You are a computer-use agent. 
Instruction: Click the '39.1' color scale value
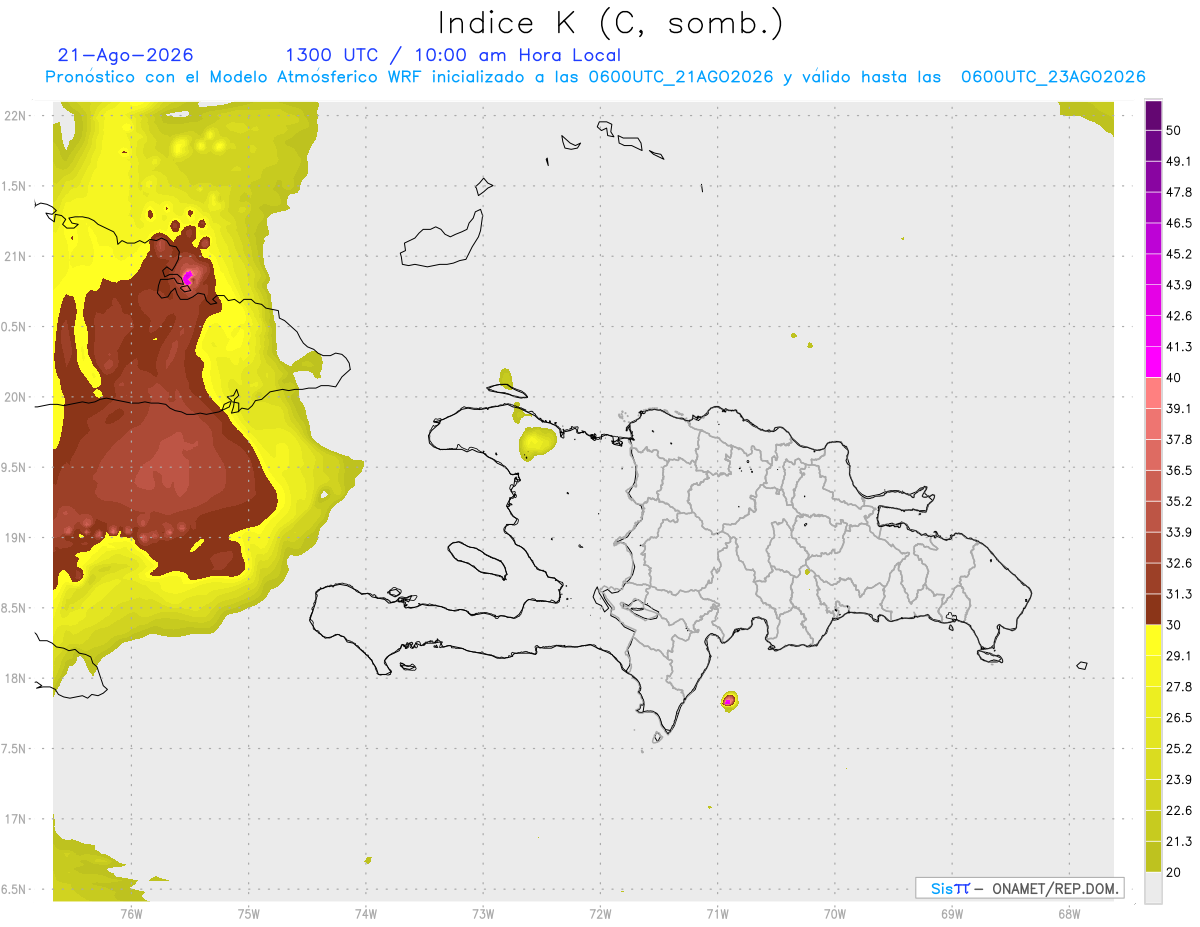click(x=1180, y=408)
